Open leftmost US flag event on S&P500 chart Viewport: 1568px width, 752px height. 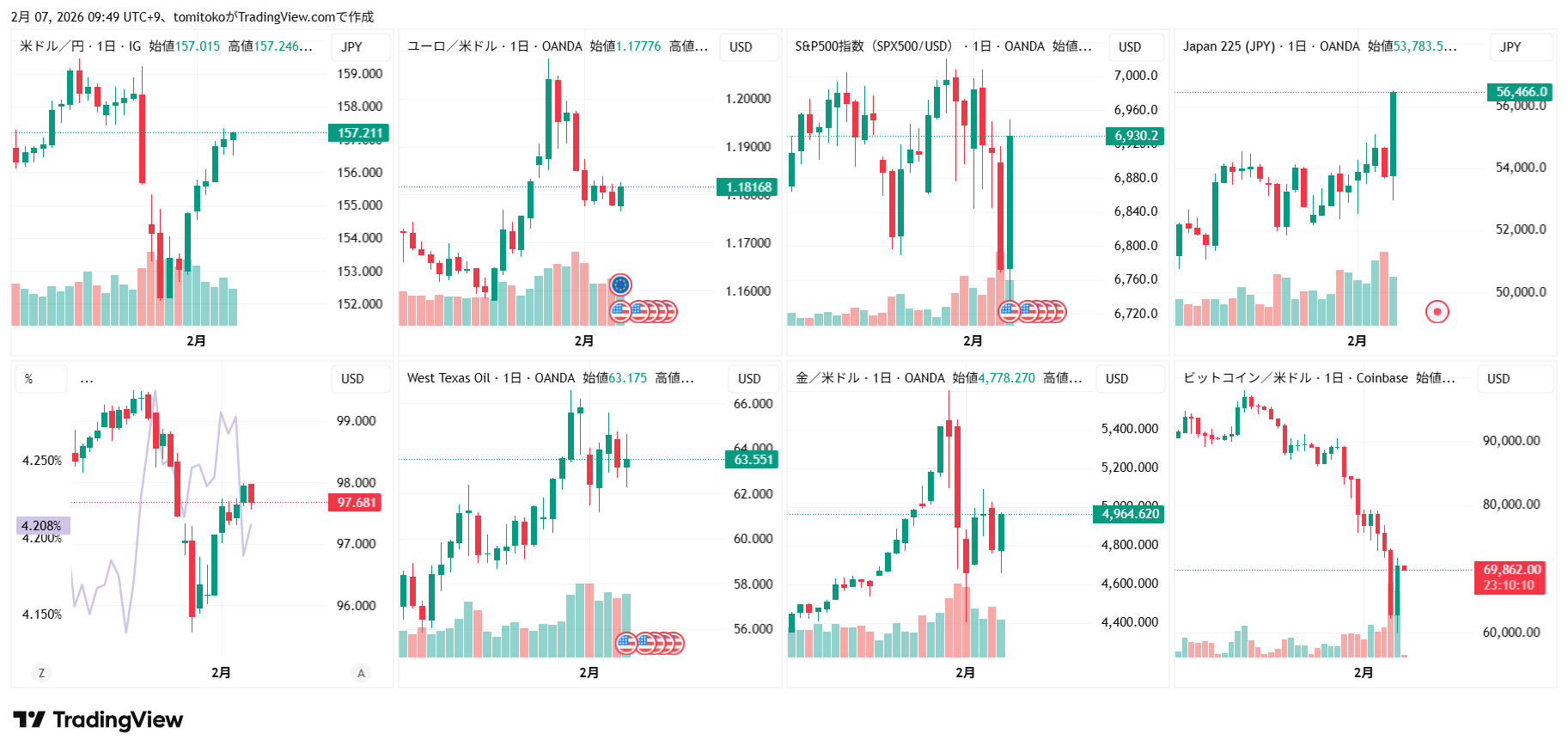tap(1009, 311)
